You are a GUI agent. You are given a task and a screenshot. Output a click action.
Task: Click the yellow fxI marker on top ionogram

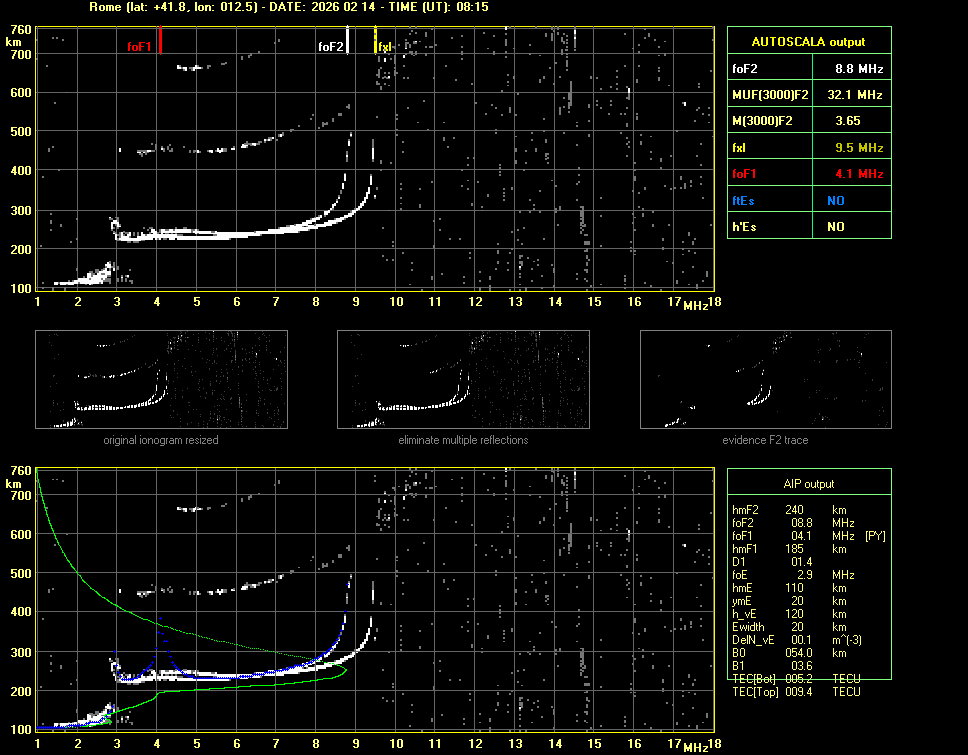[x=375, y=41]
